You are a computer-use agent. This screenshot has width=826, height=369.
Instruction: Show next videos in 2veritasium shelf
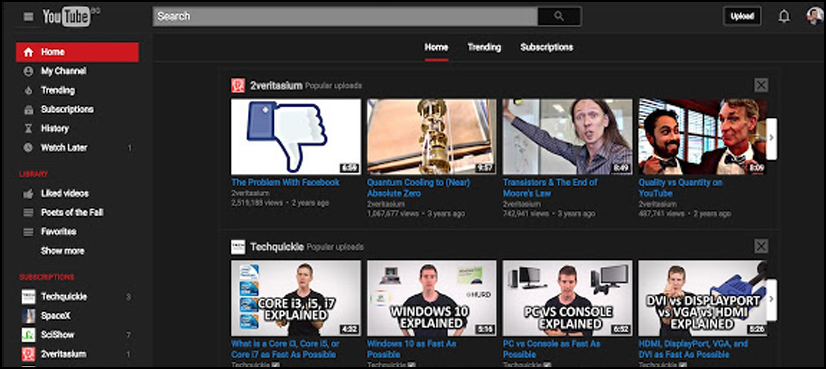tap(771, 138)
